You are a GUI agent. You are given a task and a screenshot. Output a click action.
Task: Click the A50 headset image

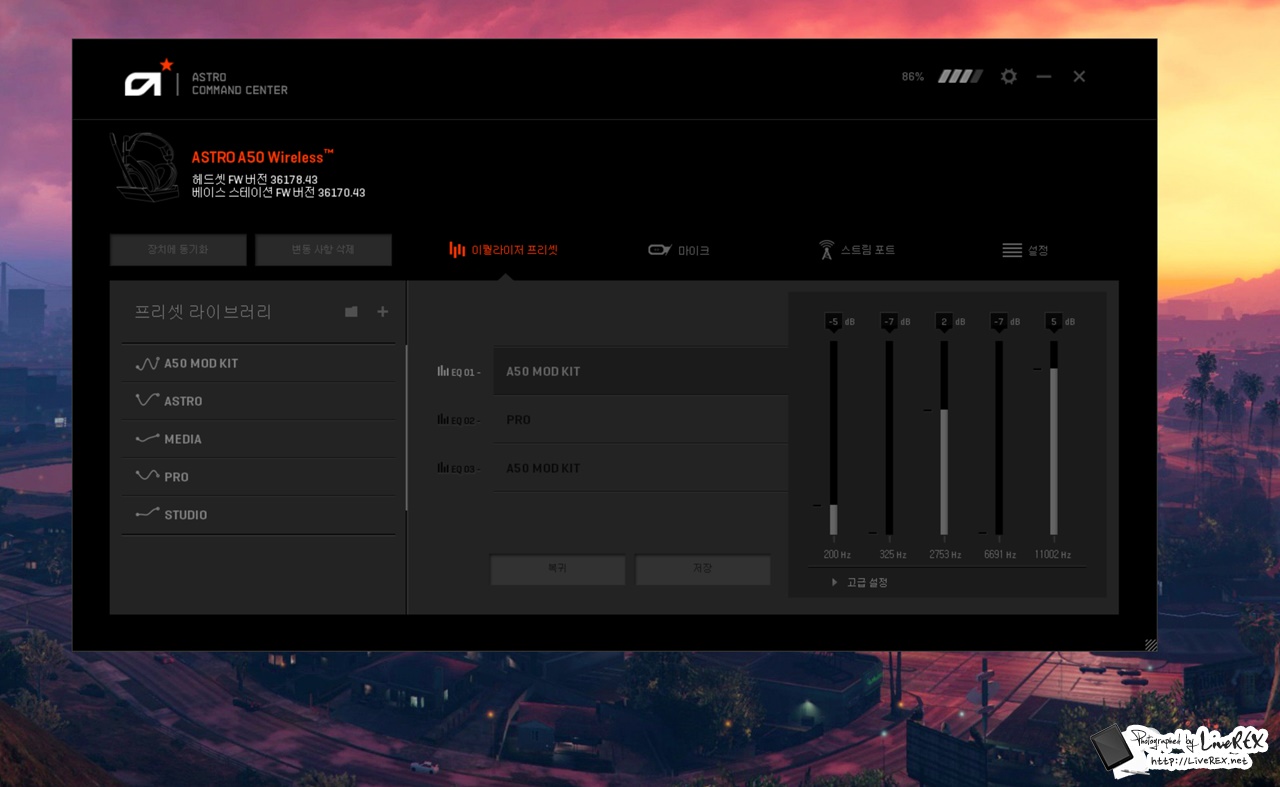pyautogui.click(x=147, y=168)
